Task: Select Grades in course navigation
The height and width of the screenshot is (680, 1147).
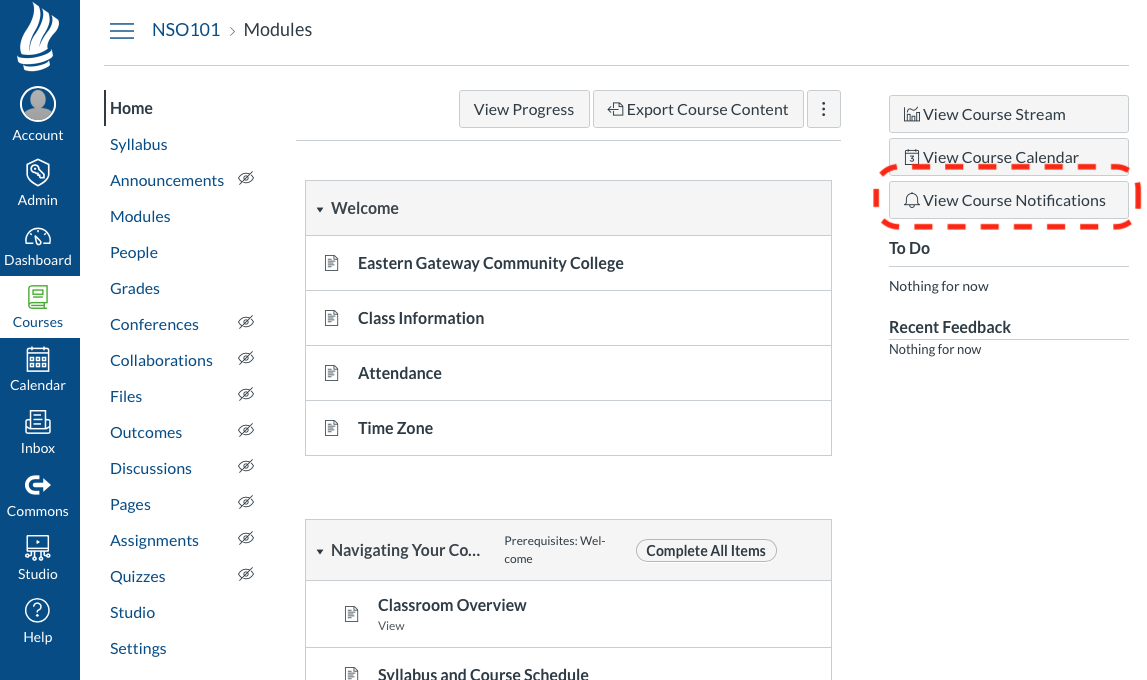Action: (135, 288)
